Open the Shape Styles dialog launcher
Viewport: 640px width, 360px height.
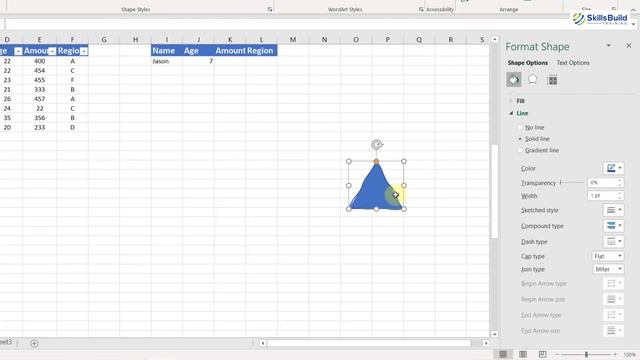pos(269,9)
